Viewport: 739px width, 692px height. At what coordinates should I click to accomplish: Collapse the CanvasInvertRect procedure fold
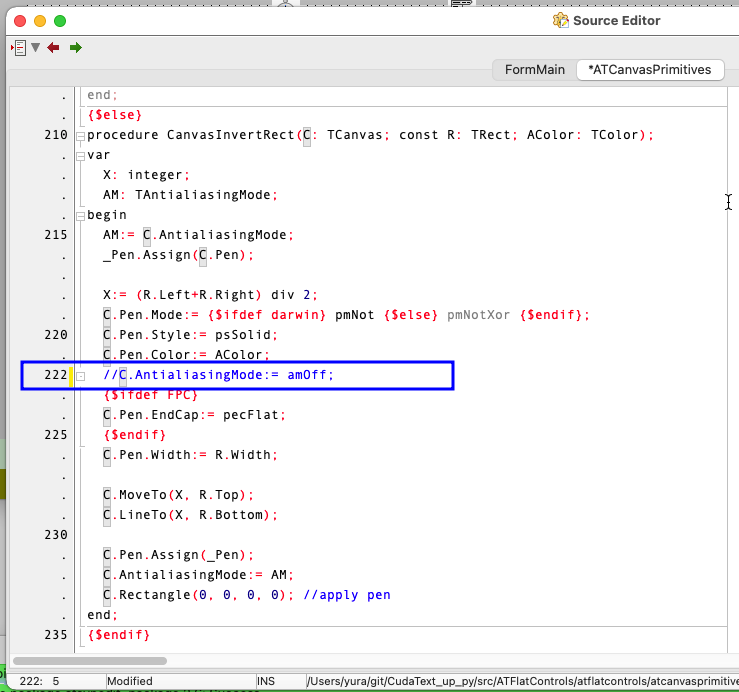tap(81, 136)
